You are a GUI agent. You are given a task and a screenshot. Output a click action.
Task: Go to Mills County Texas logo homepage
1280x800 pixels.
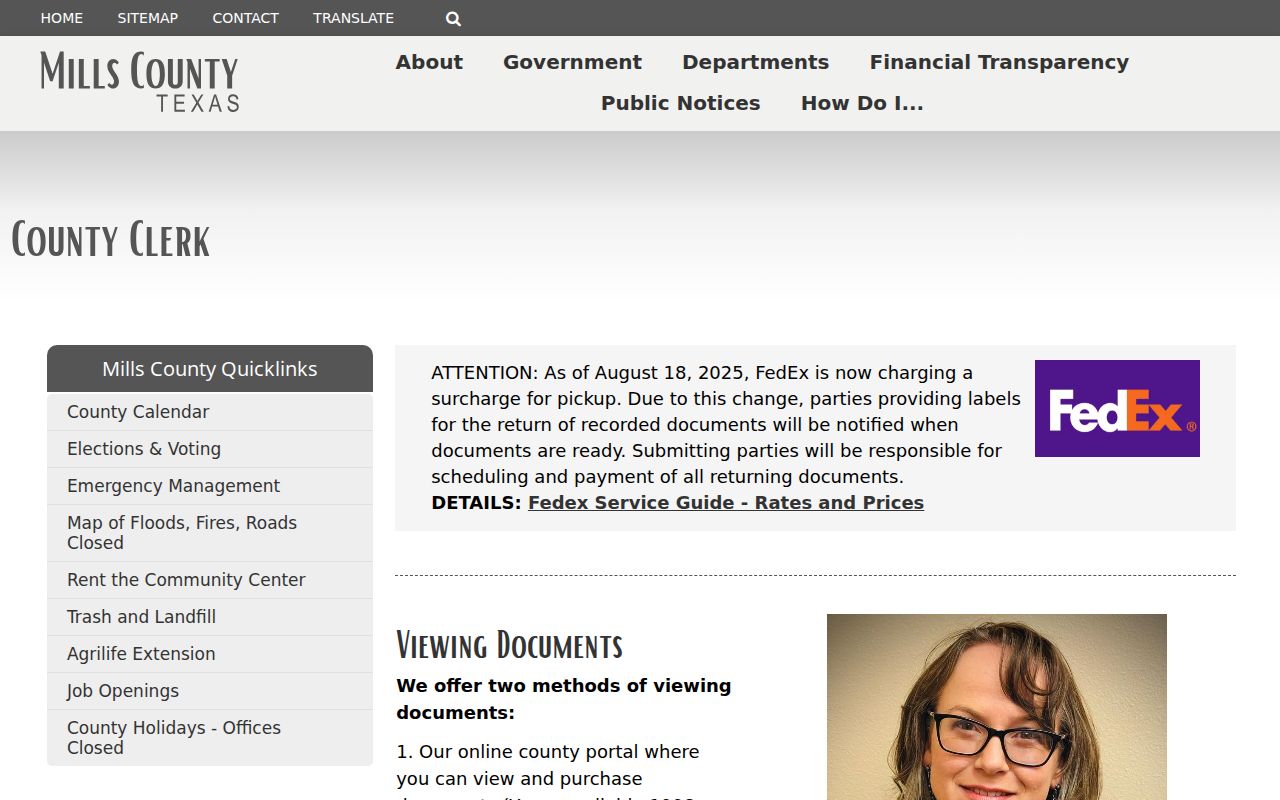click(x=140, y=82)
